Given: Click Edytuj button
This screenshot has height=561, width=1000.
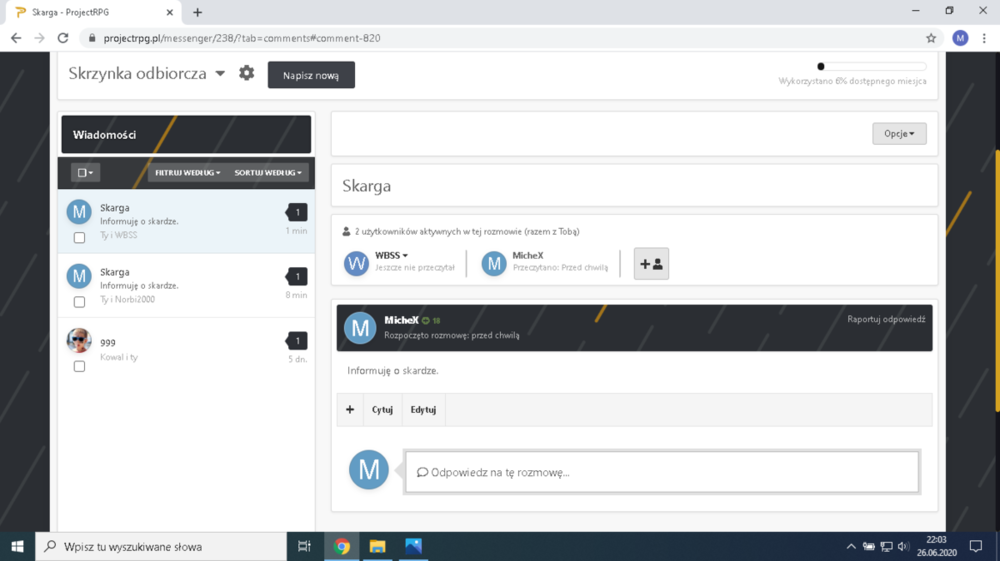Looking at the screenshot, I should click(423, 409).
